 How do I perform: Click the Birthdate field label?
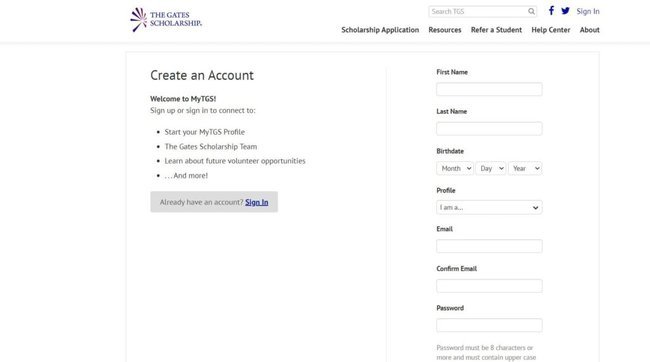tap(450, 151)
